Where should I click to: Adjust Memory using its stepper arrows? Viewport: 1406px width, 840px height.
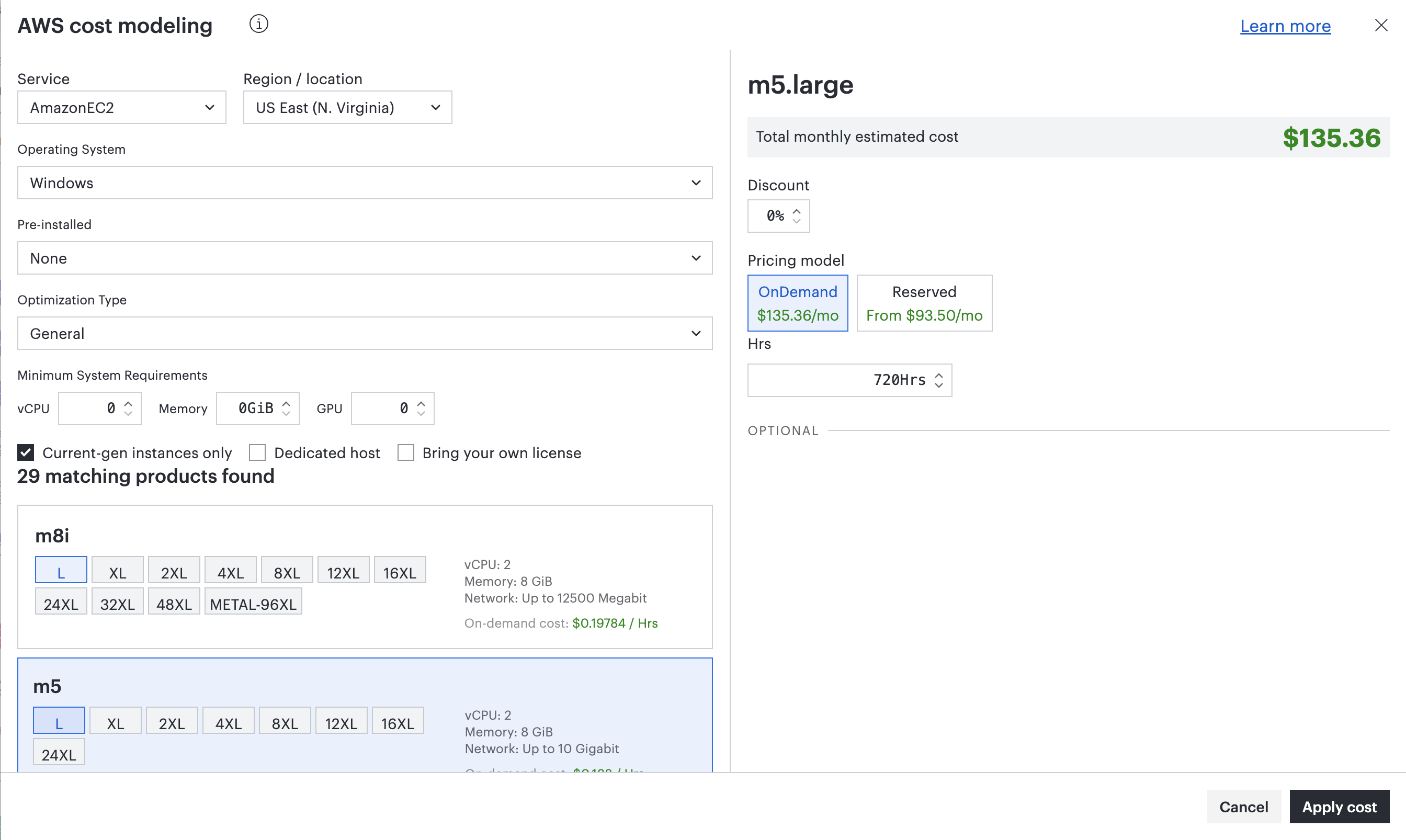(287, 408)
